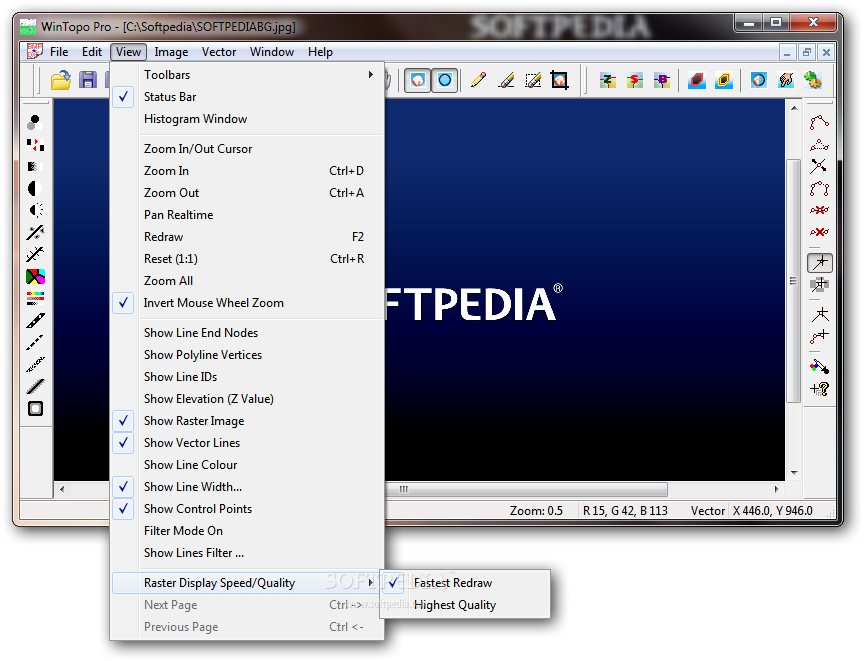Select Fastest Redraw option

coord(466,583)
